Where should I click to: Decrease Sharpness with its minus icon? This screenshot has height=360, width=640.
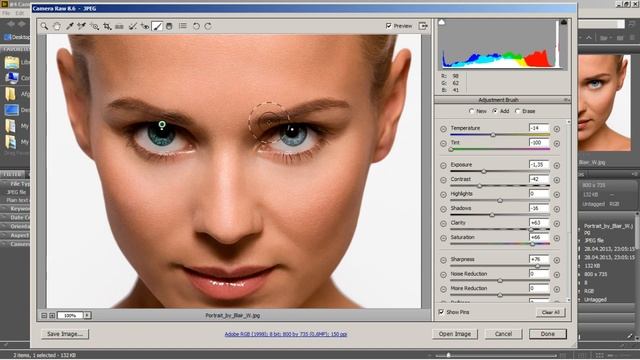[443, 260]
